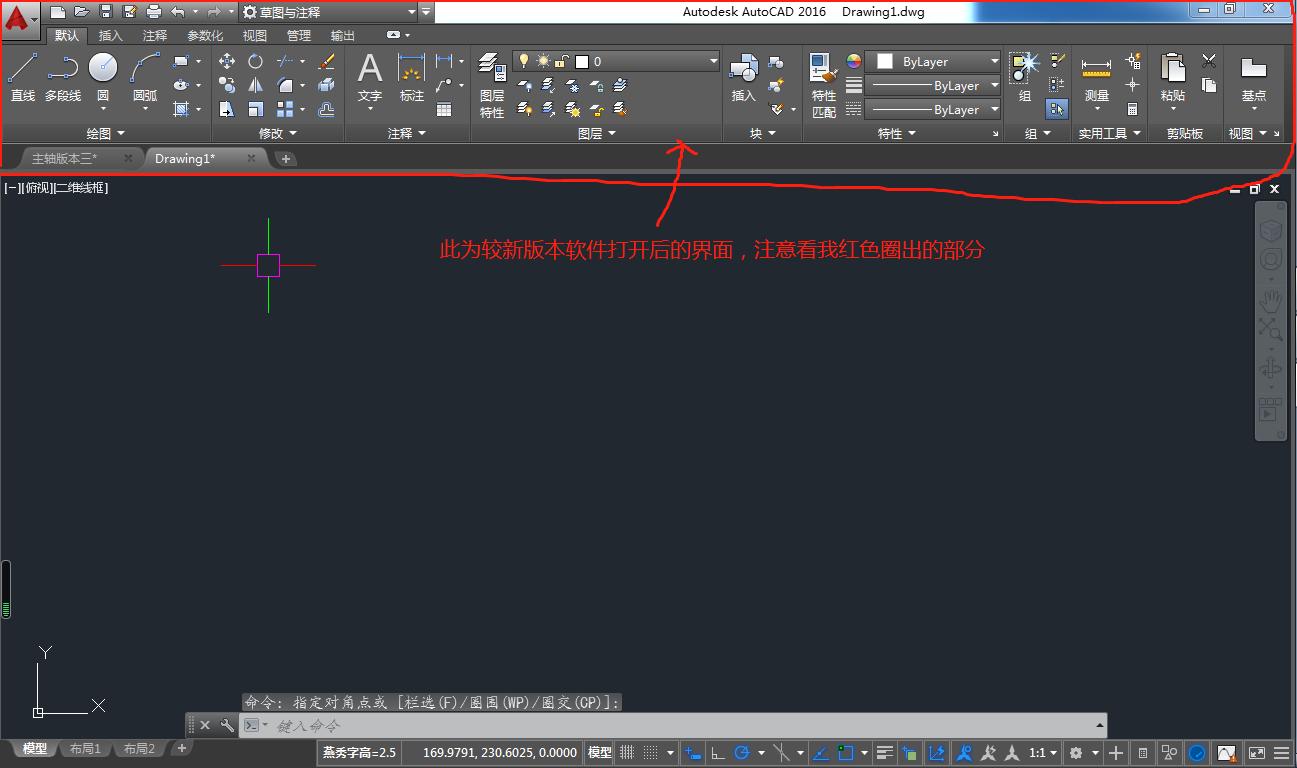The width and height of the screenshot is (1297, 768).
Task: Click the Offset tool icon
Action: tap(326, 110)
